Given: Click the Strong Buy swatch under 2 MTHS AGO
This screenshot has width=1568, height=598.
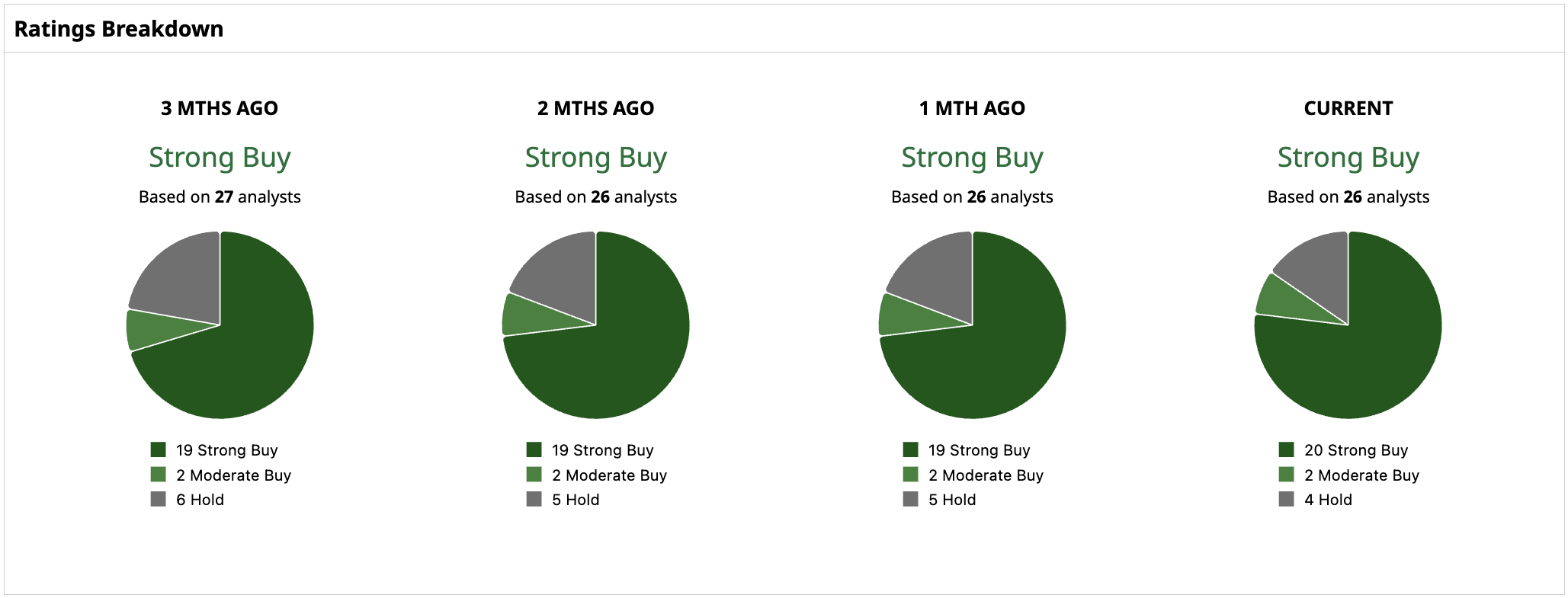Looking at the screenshot, I should (534, 449).
